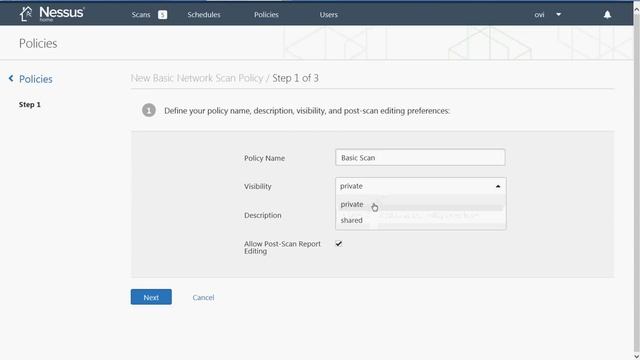Click the Policy Name input field
This screenshot has height=360, width=640.
[420, 158]
